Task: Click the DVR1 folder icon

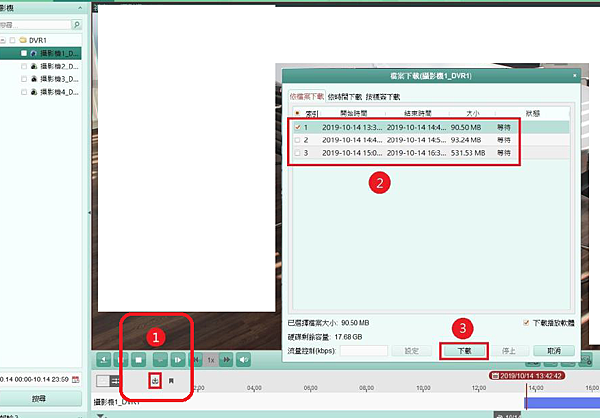Action: tap(23, 40)
